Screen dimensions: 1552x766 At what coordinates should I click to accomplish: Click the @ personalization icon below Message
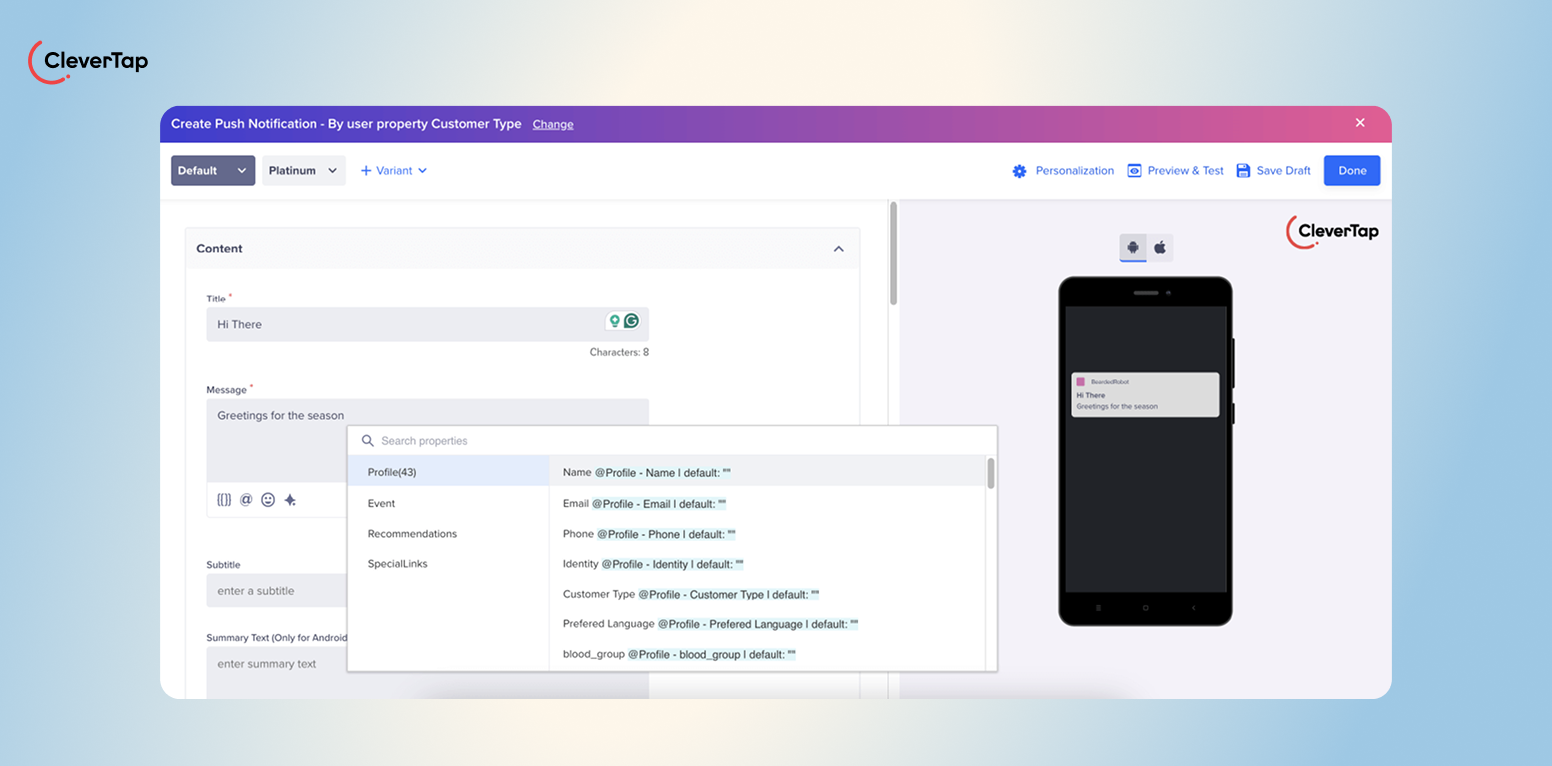pos(246,499)
